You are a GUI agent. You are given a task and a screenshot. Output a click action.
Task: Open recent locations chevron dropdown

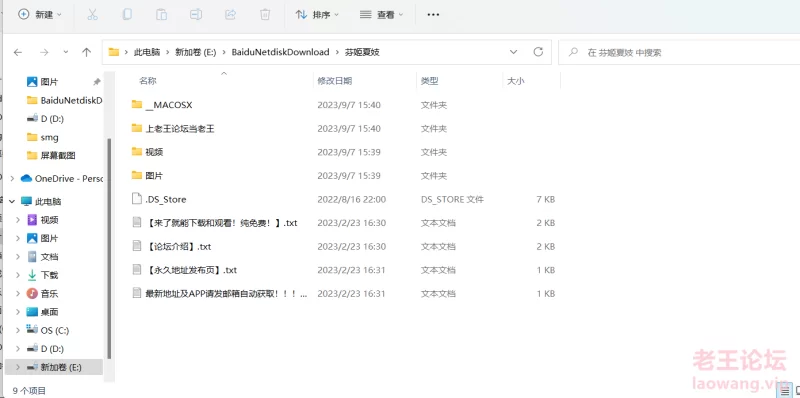pyautogui.click(x=65, y=52)
